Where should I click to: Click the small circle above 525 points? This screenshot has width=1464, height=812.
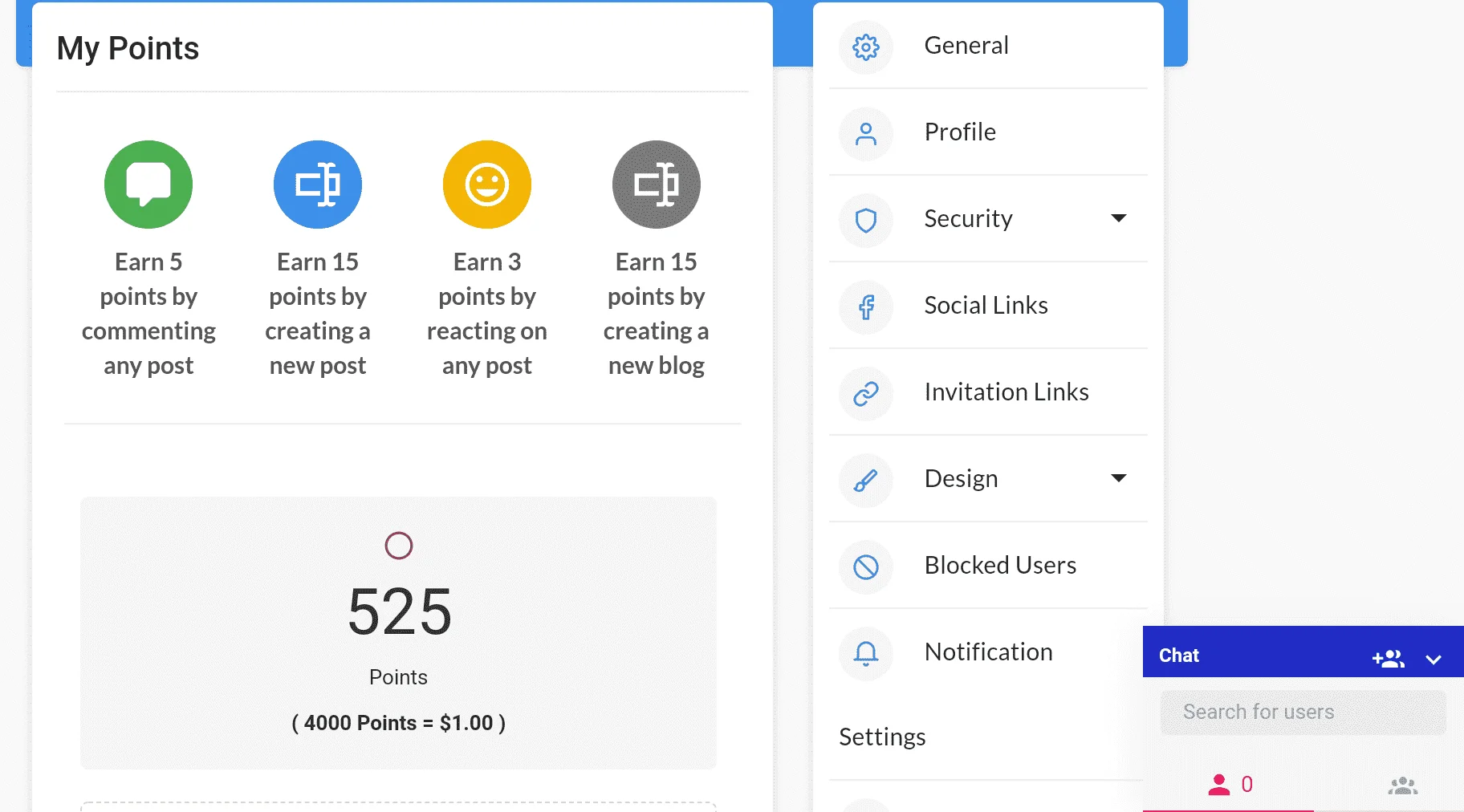[399, 546]
